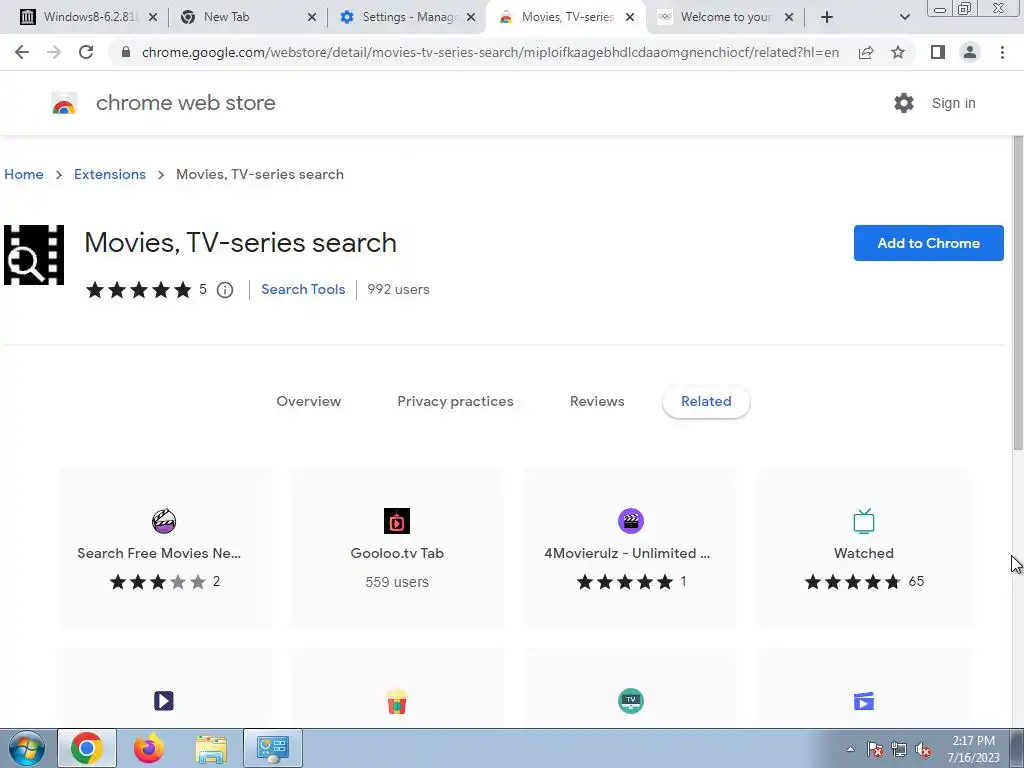Screen dimensions: 1024x768
Task: Switch to the Welcome to your tab
Action: pos(726,17)
